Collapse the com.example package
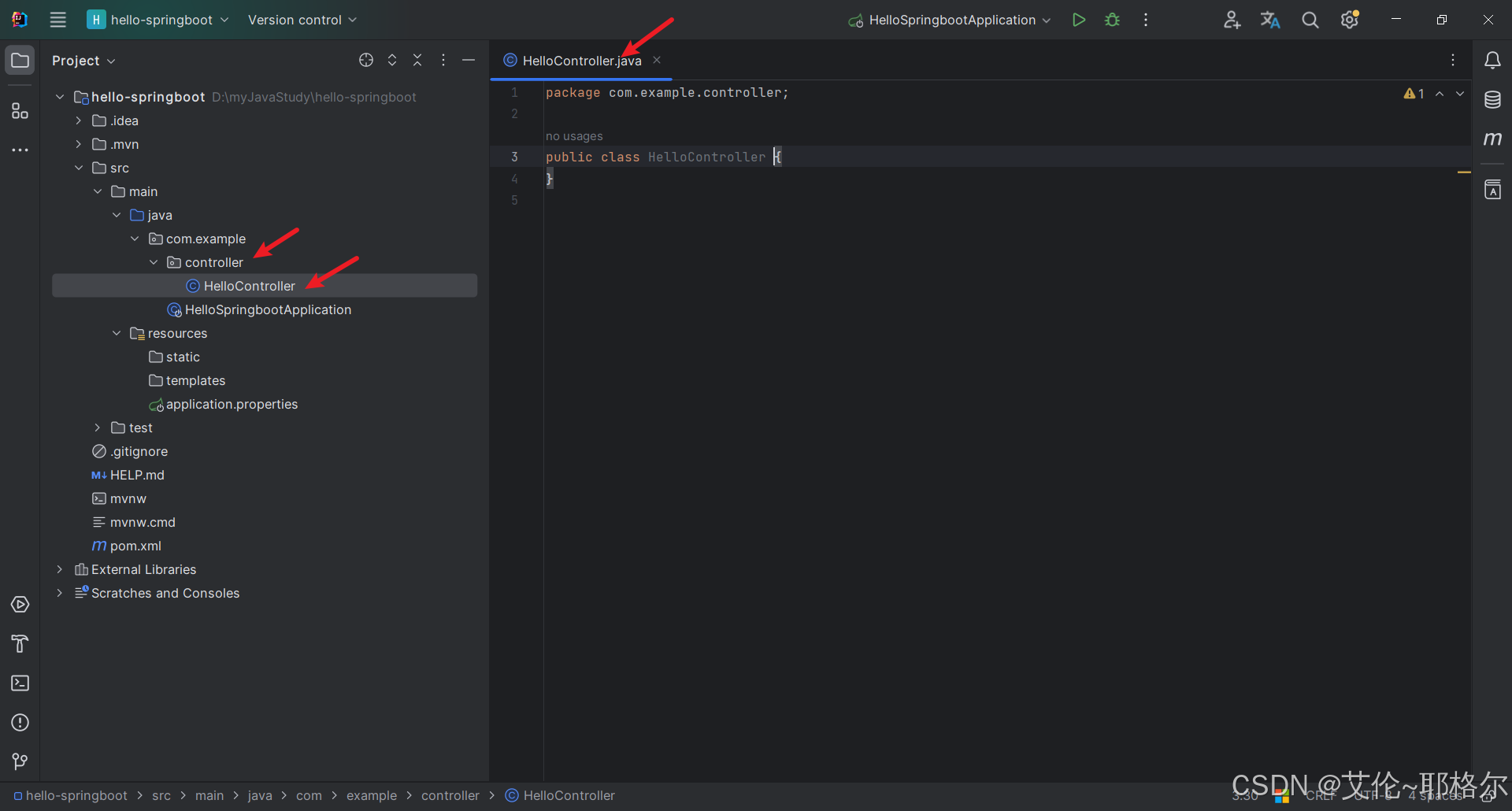This screenshot has height=811, width=1512. (135, 239)
